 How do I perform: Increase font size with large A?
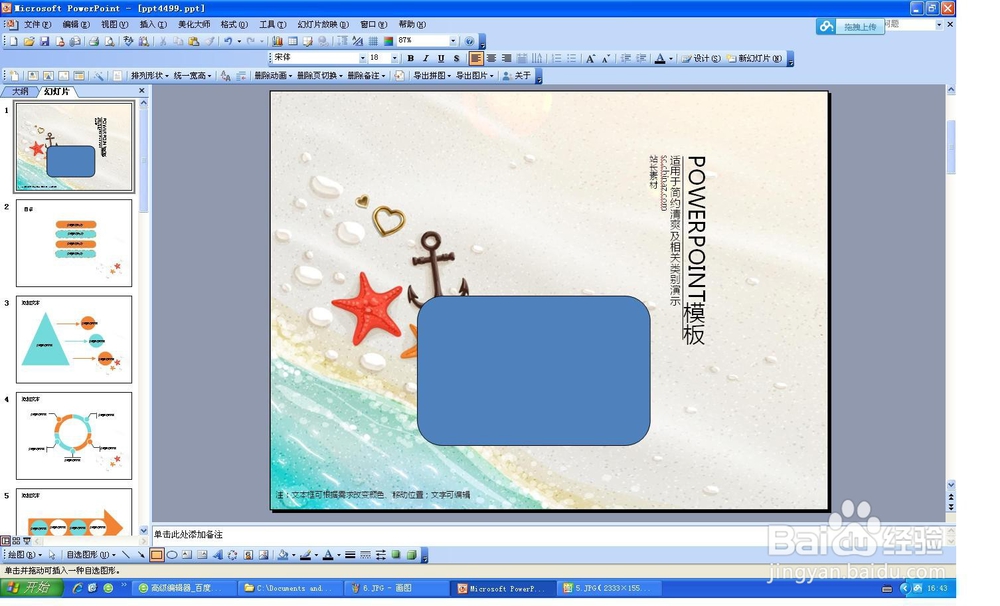(x=590, y=58)
